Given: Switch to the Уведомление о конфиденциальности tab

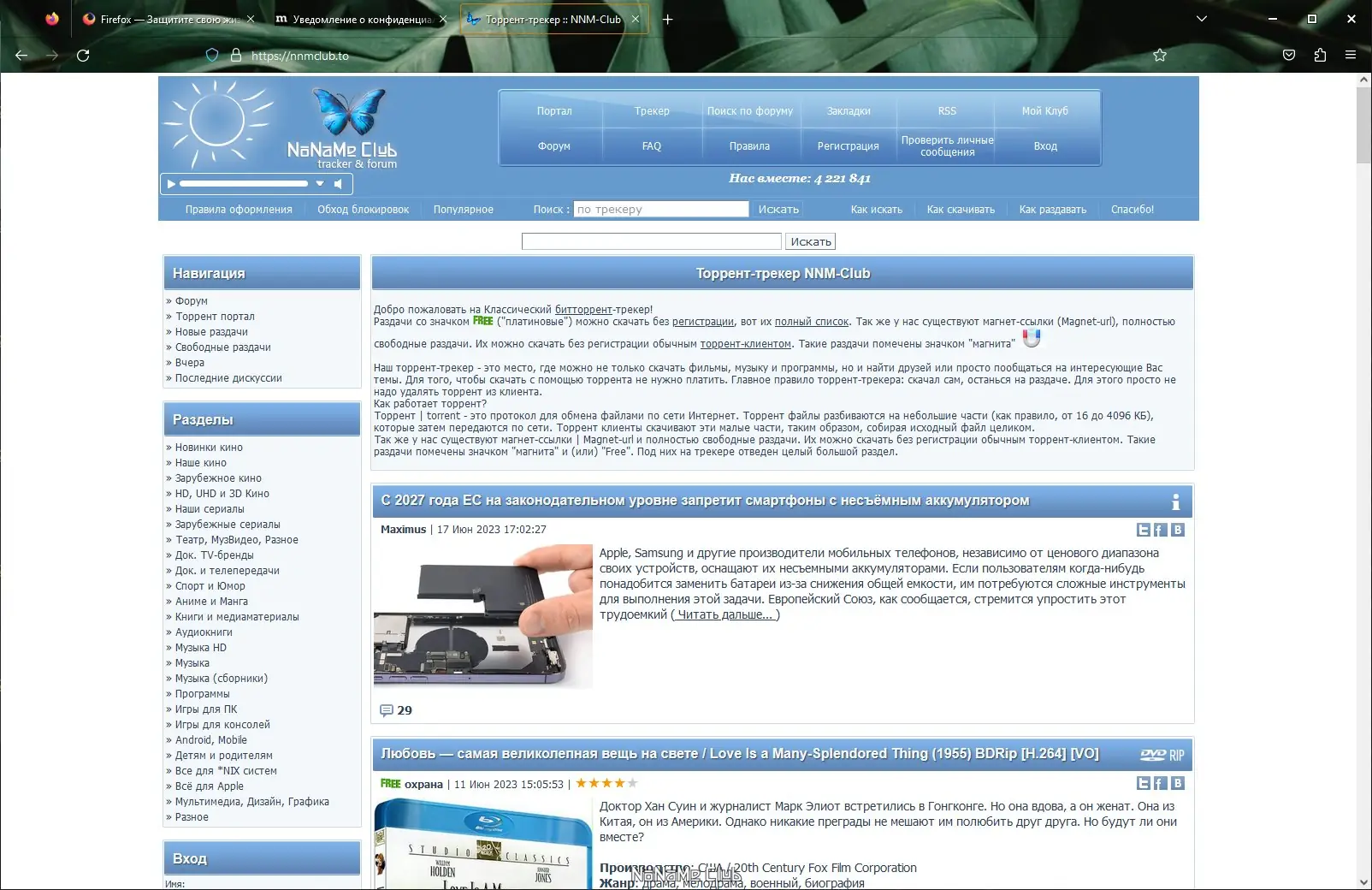Looking at the screenshot, I should click(361, 19).
